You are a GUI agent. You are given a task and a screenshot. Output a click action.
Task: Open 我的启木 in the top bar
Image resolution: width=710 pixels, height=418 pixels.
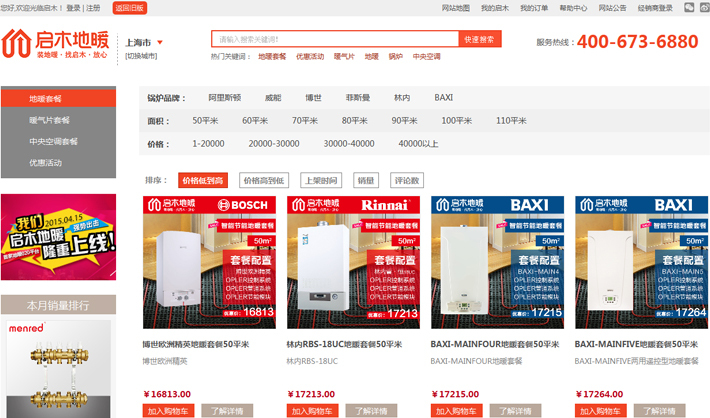(494, 8)
